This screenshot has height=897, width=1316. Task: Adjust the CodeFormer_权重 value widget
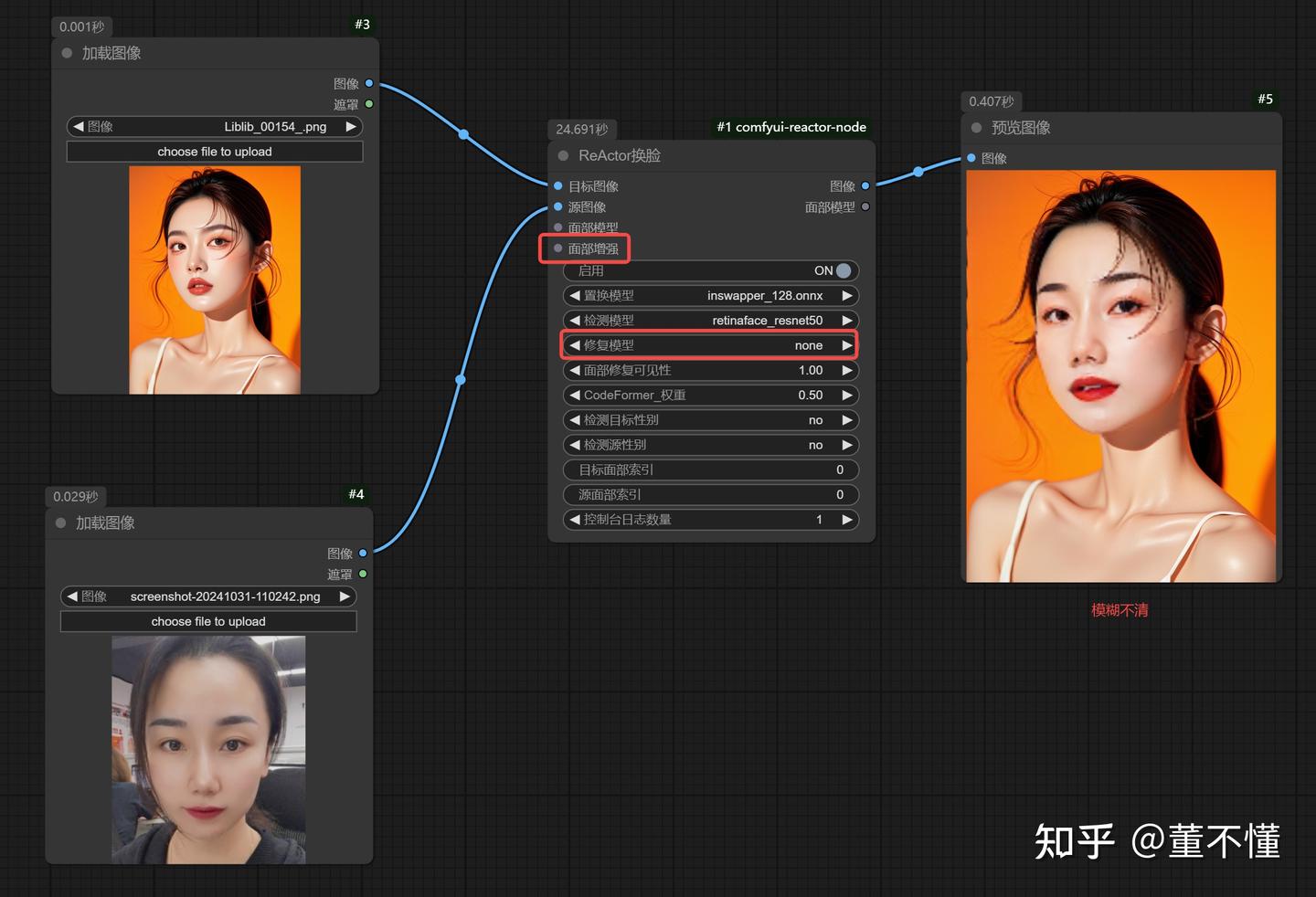tap(711, 395)
